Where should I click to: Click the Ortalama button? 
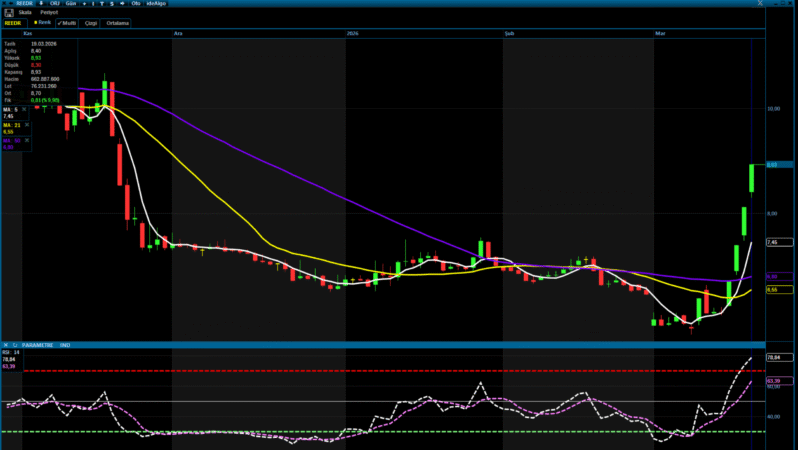[118, 21]
